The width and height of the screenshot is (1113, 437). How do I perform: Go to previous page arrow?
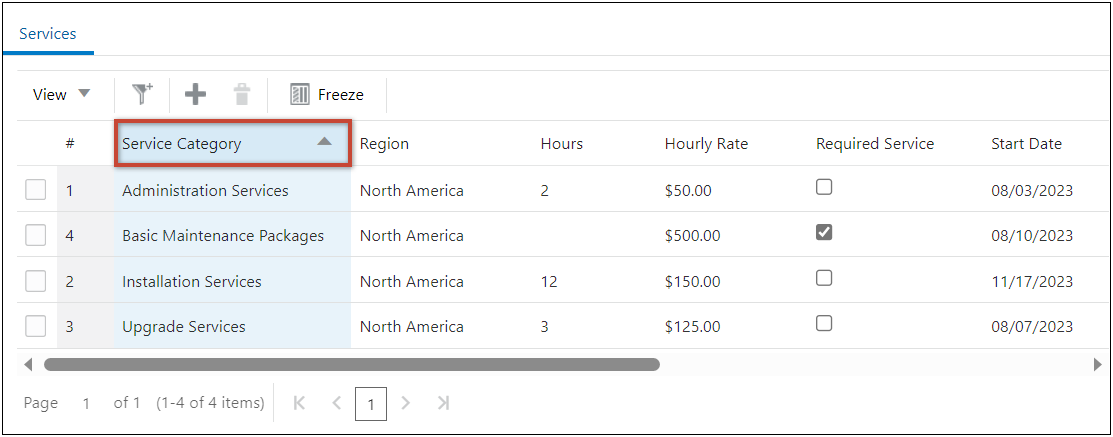pos(336,403)
